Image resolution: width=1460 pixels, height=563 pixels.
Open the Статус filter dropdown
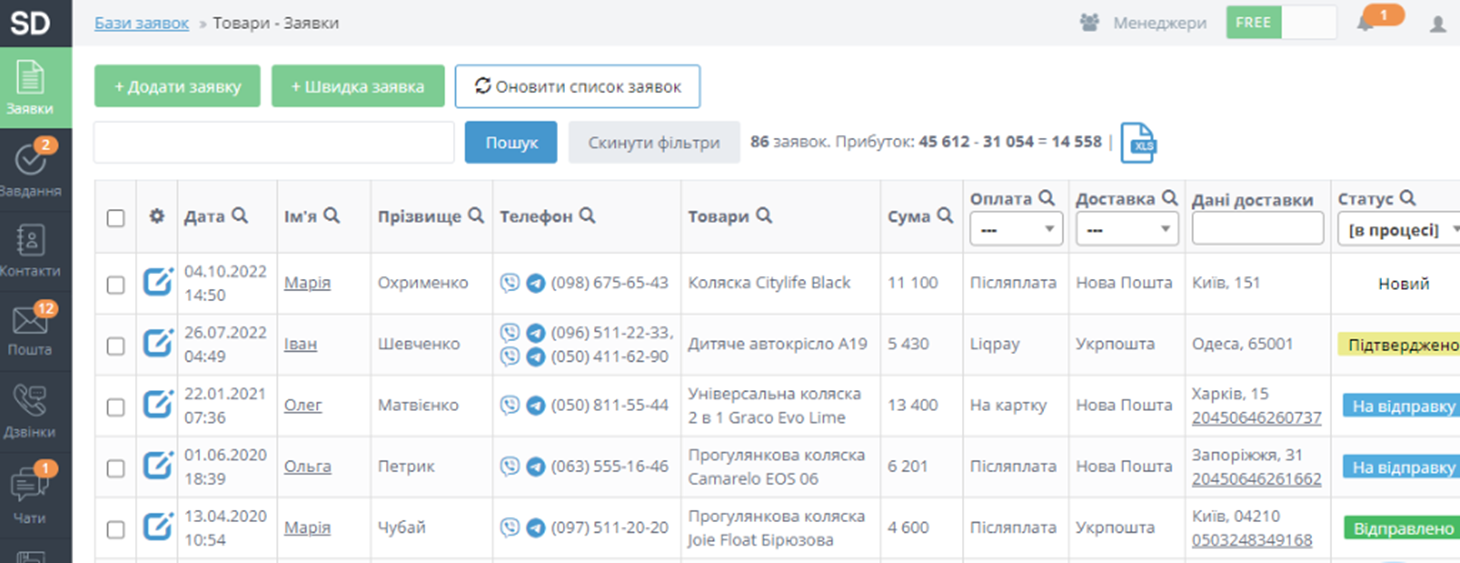point(1398,230)
